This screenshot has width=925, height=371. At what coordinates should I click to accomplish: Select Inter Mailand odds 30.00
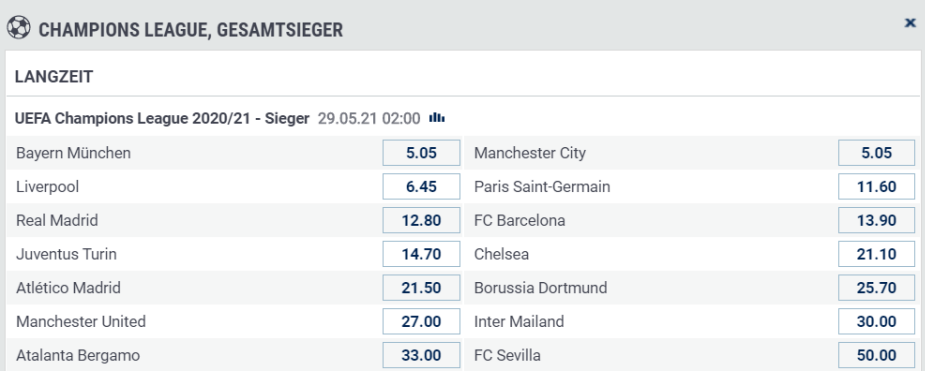click(x=877, y=321)
